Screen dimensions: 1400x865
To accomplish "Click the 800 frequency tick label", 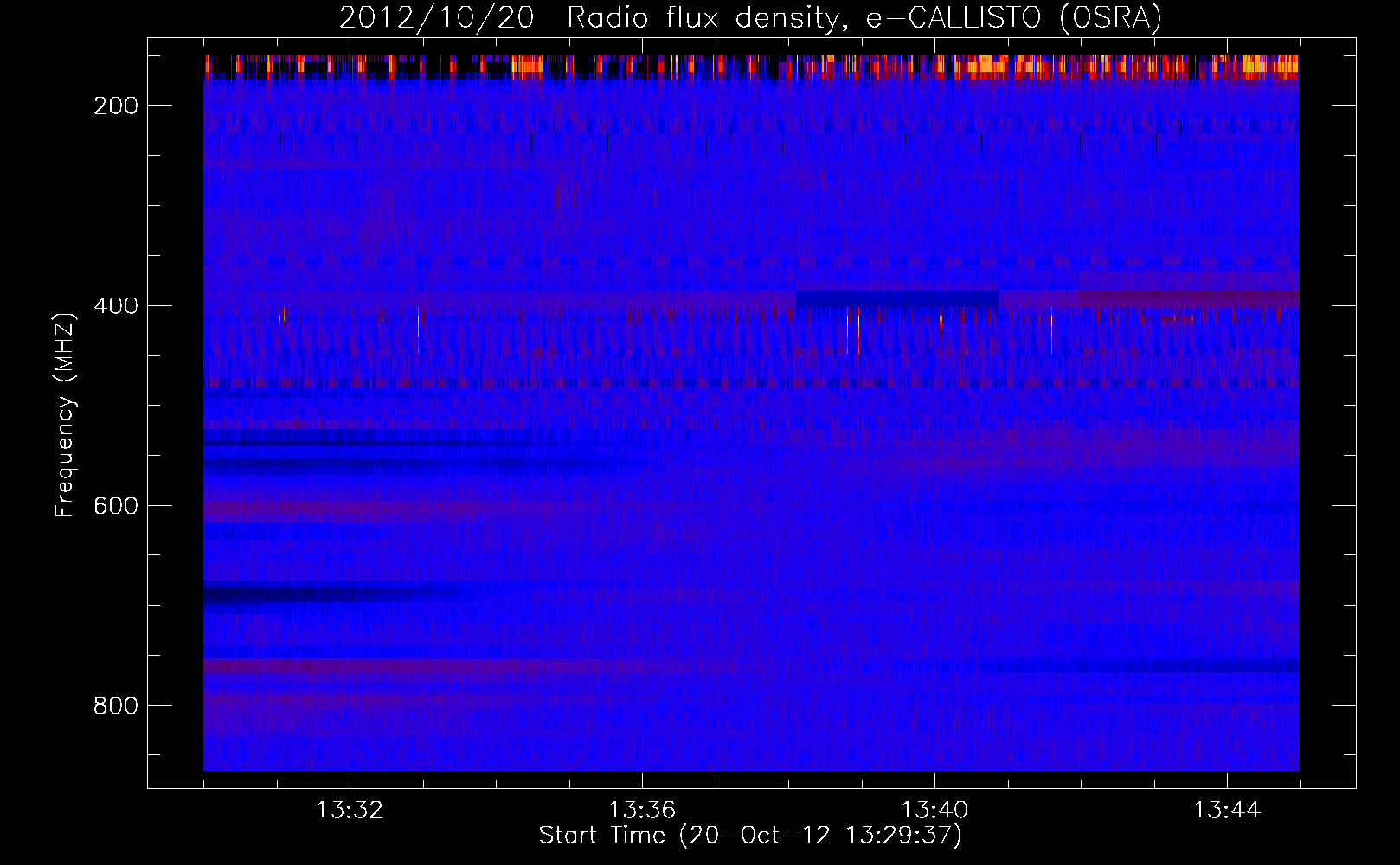I will tap(116, 706).
